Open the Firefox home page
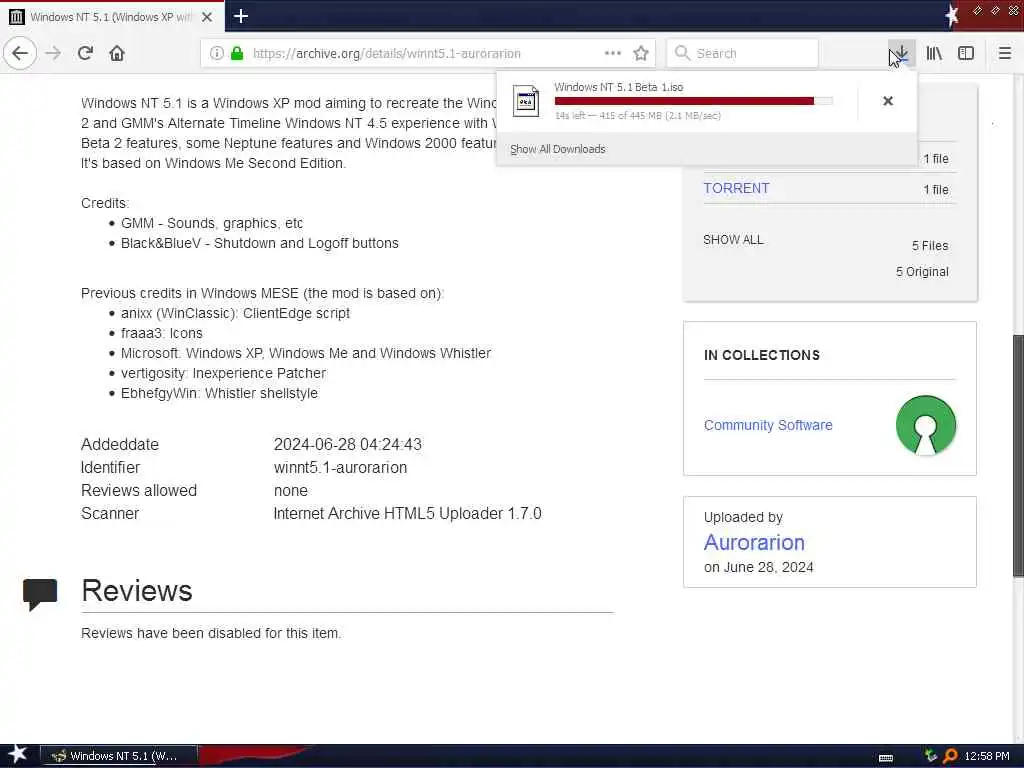This screenshot has height=768, width=1024. click(x=117, y=53)
